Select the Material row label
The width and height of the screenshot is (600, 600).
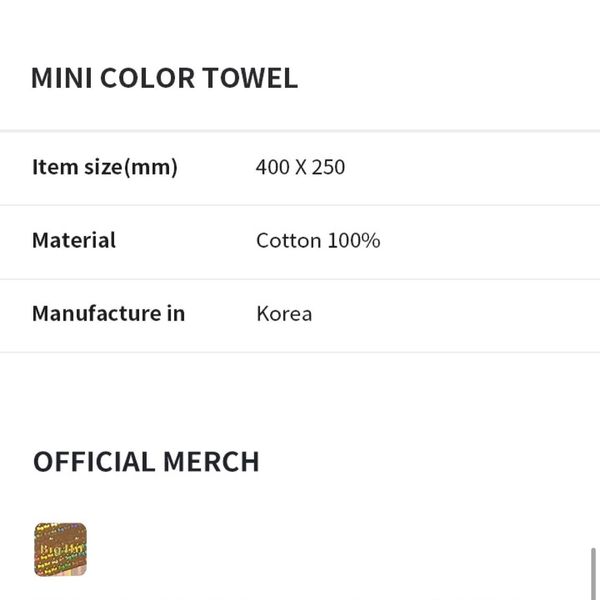click(74, 240)
